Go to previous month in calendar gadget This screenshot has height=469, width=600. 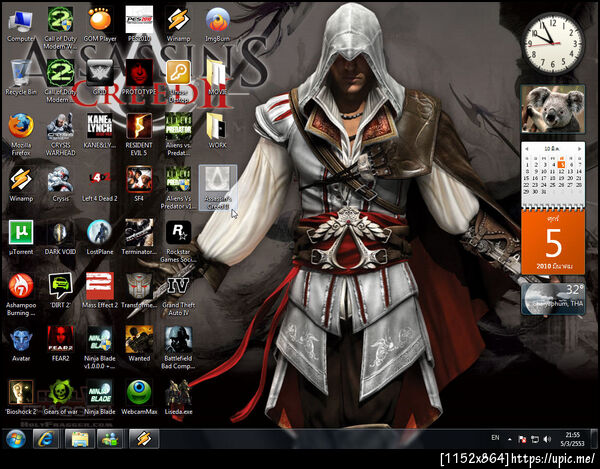pos(527,148)
